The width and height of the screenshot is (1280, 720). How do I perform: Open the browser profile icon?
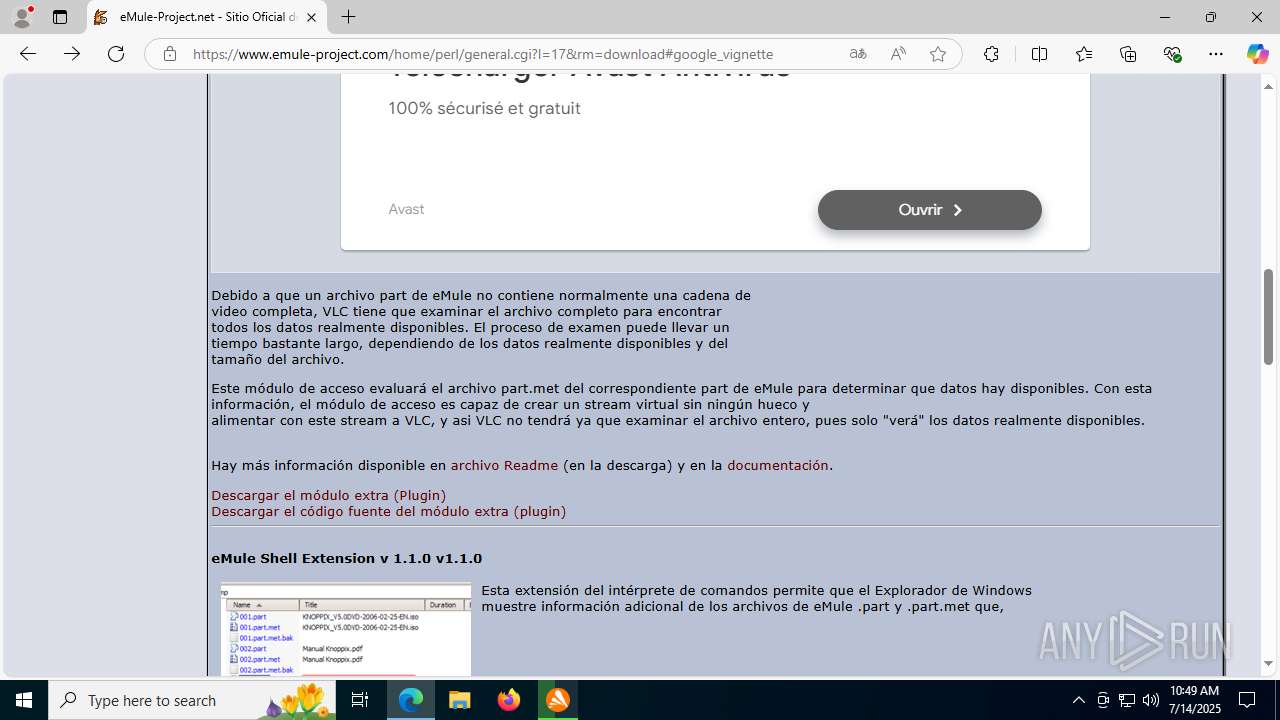pos(22,17)
